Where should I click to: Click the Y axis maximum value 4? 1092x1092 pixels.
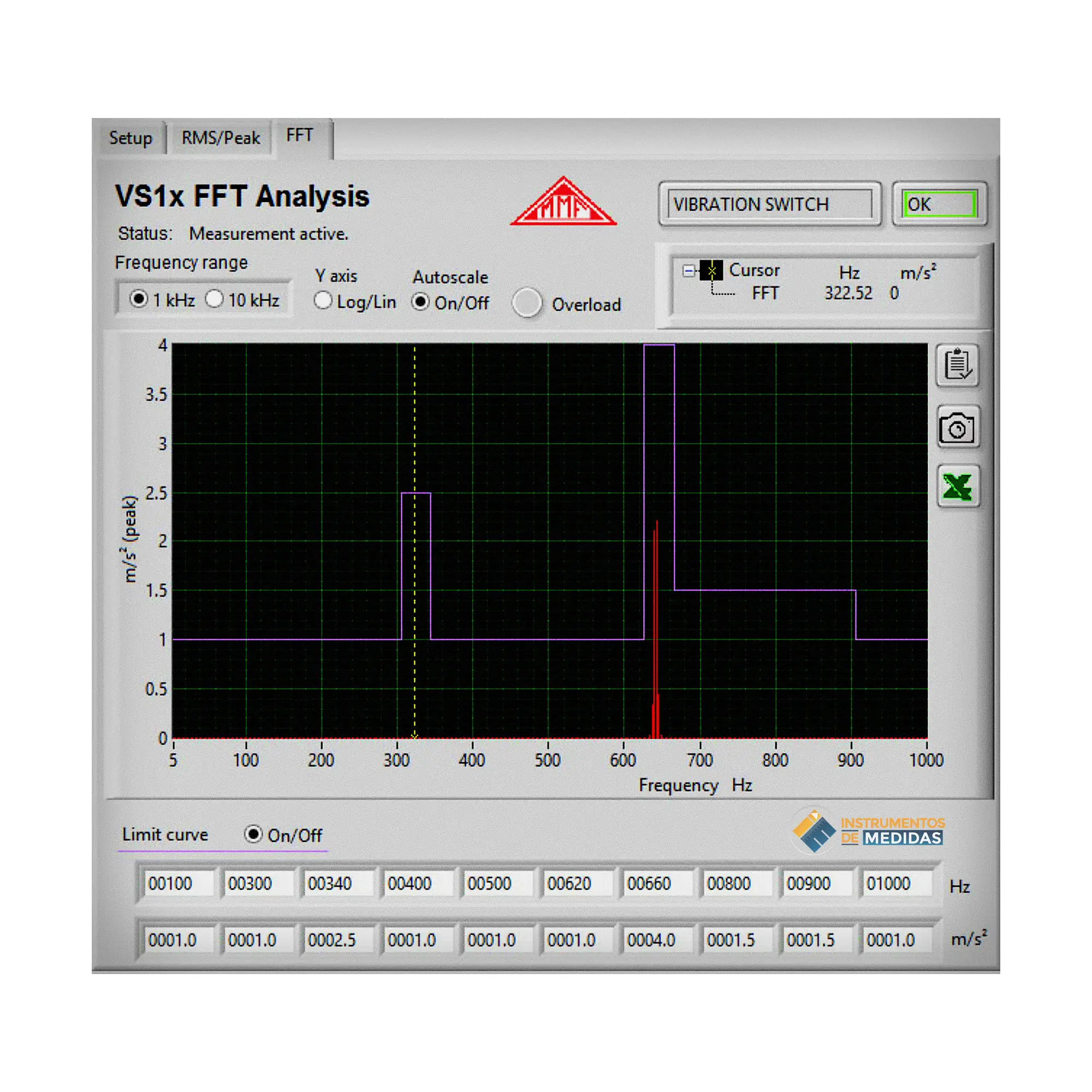tap(163, 346)
